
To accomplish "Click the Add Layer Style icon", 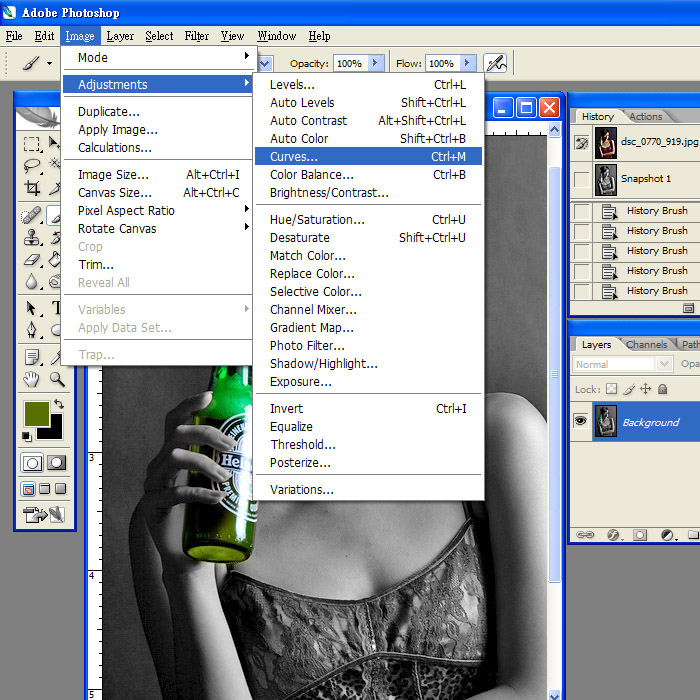I will (x=613, y=535).
